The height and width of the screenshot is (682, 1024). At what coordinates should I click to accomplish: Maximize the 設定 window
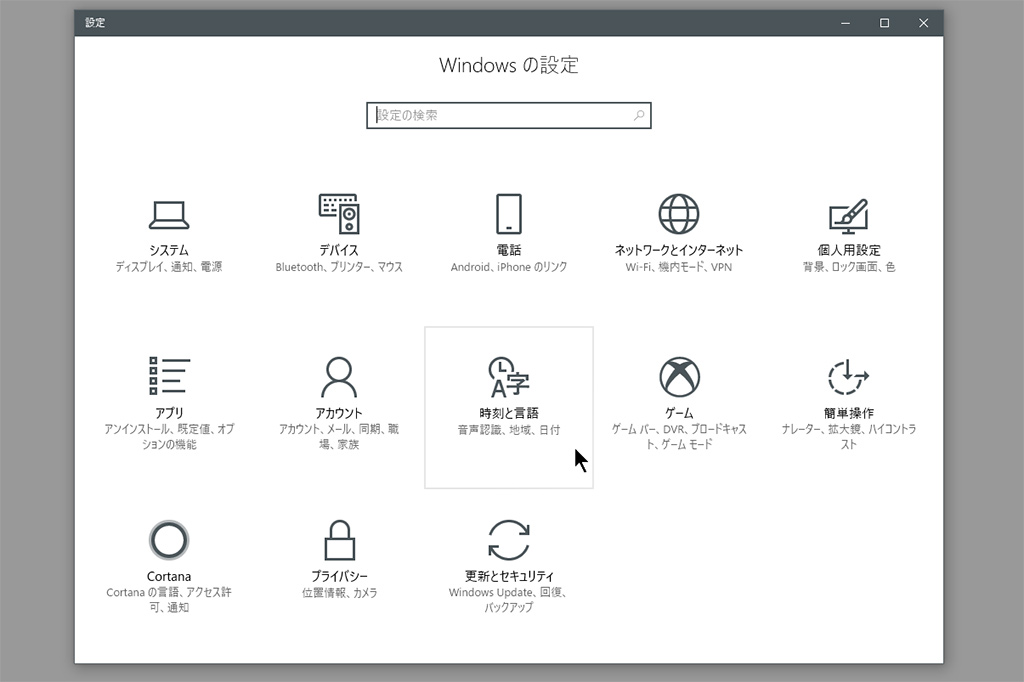(884, 23)
